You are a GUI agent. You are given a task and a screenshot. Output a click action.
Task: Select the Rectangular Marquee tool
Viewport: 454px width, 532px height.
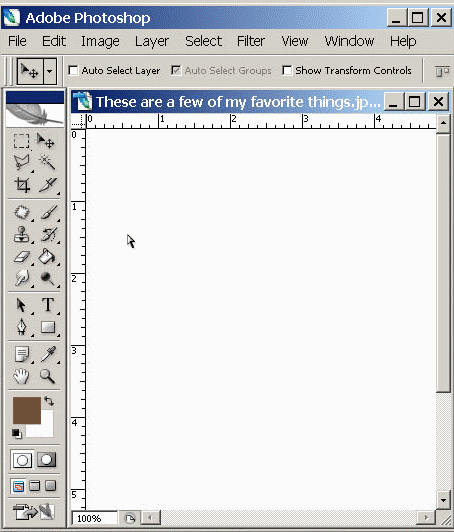(21, 141)
